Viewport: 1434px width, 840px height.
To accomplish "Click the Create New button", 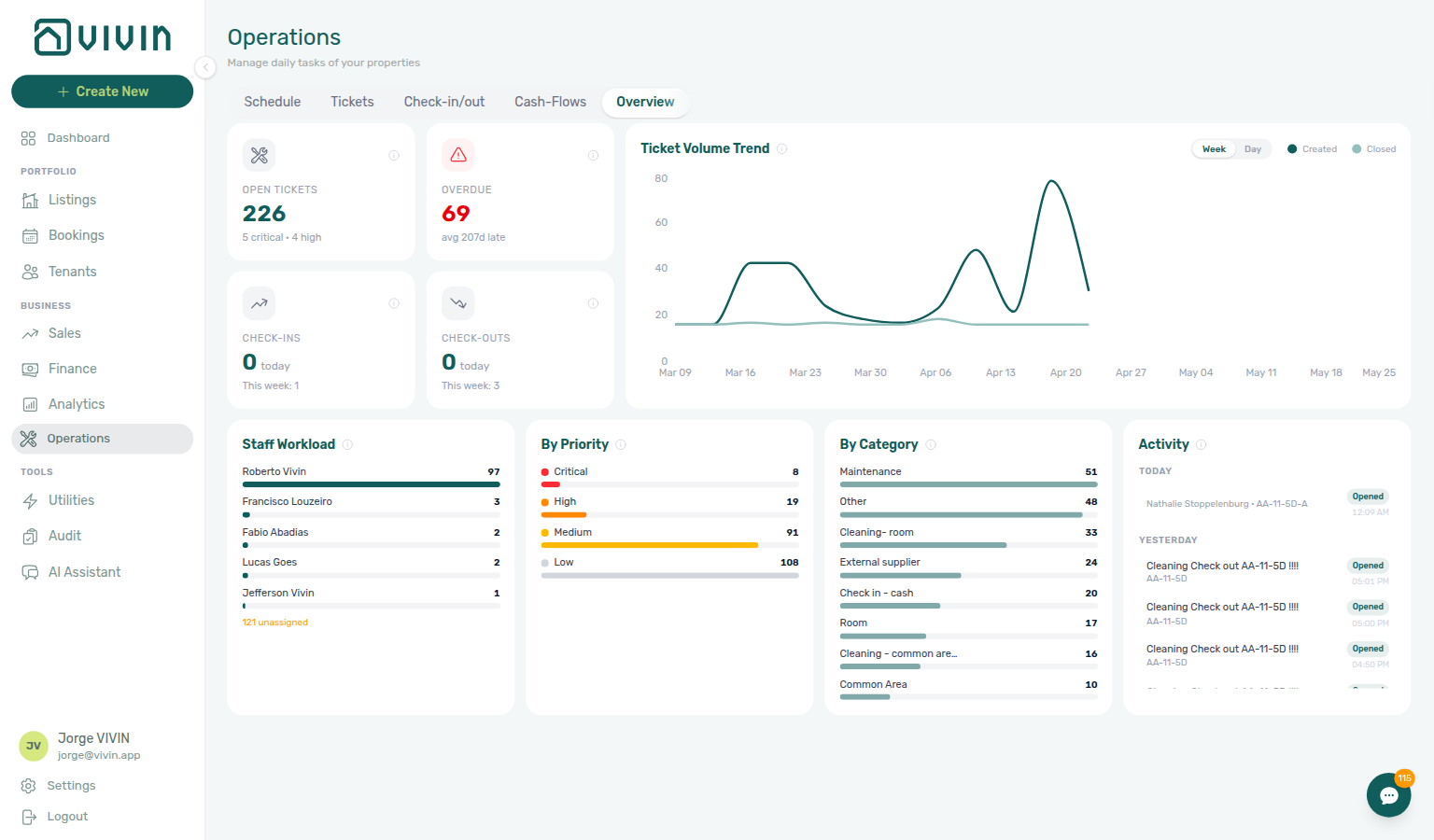I will 102,91.
